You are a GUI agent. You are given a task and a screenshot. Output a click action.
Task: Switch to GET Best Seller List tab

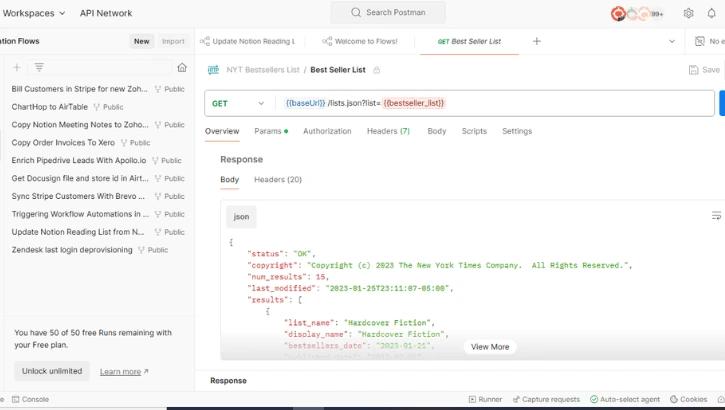(469, 41)
